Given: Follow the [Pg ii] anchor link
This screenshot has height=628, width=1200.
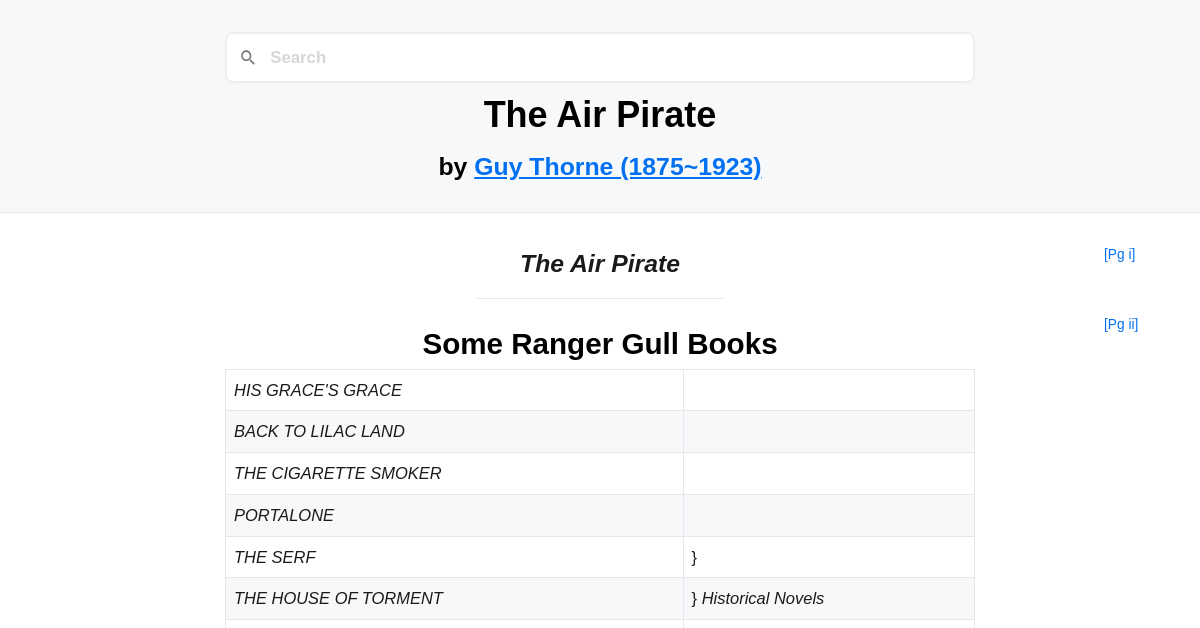Looking at the screenshot, I should (x=1121, y=324).
